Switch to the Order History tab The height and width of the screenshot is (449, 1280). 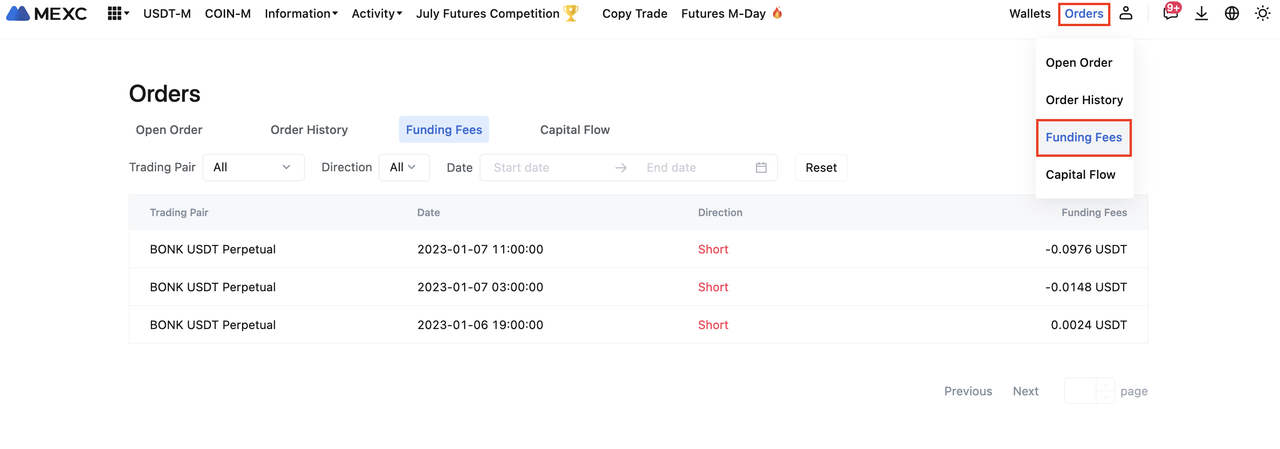pyautogui.click(x=309, y=130)
